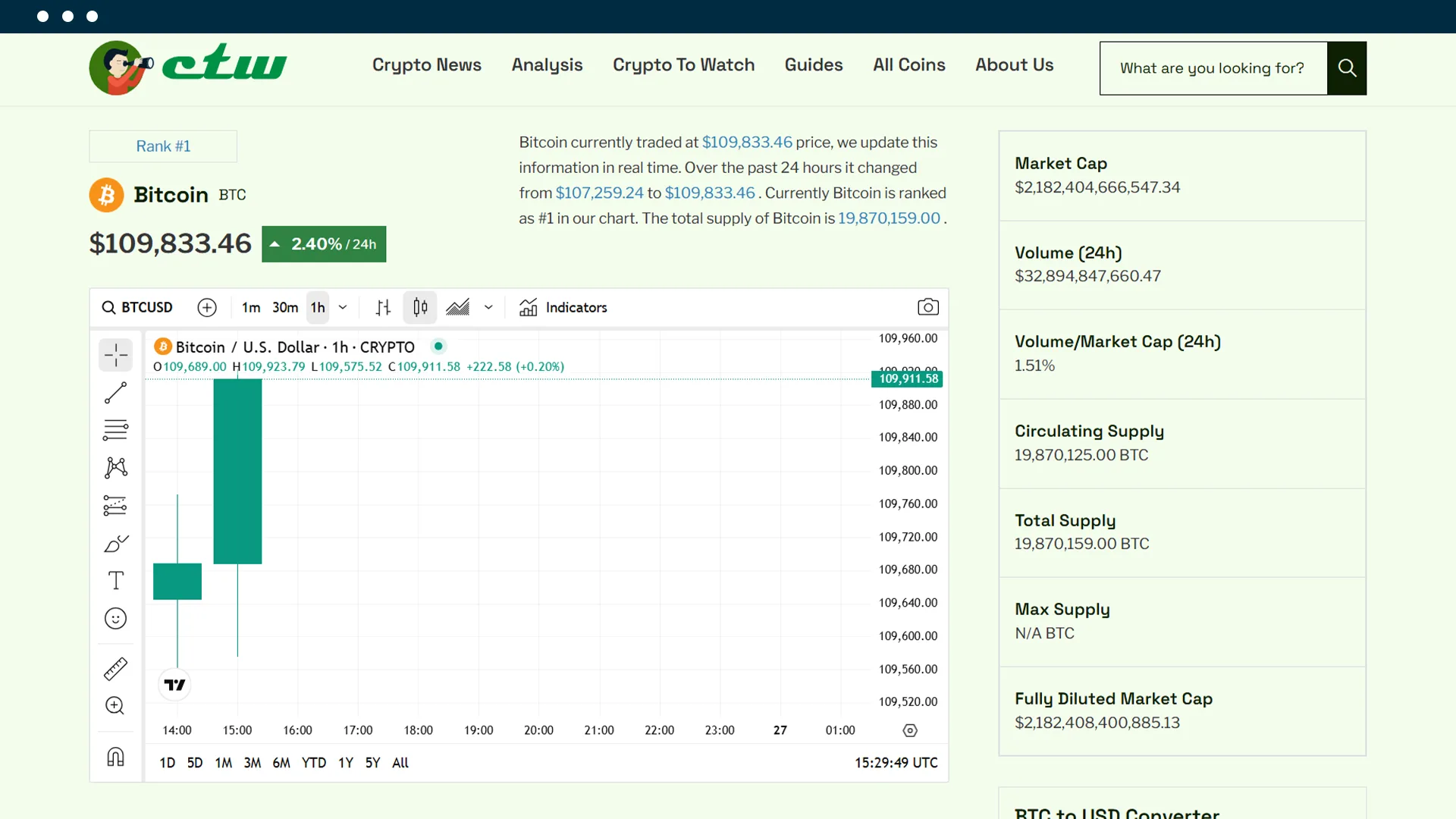Open the Indicators menu
The height and width of the screenshot is (819, 1456).
point(563,307)
